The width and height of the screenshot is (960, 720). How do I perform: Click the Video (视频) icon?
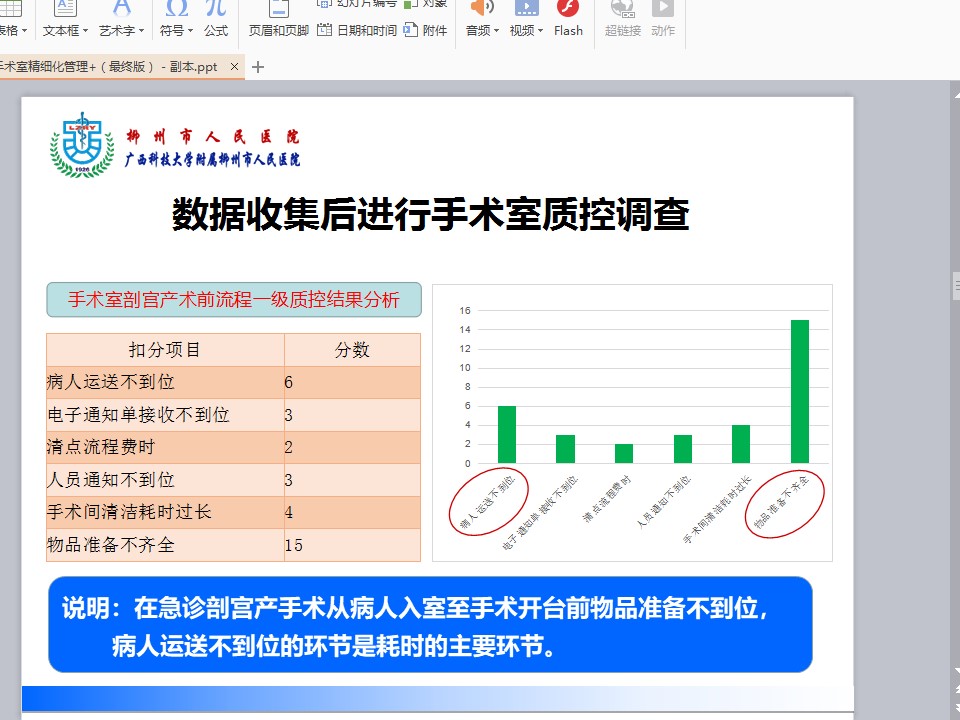(x=525, y=8)
